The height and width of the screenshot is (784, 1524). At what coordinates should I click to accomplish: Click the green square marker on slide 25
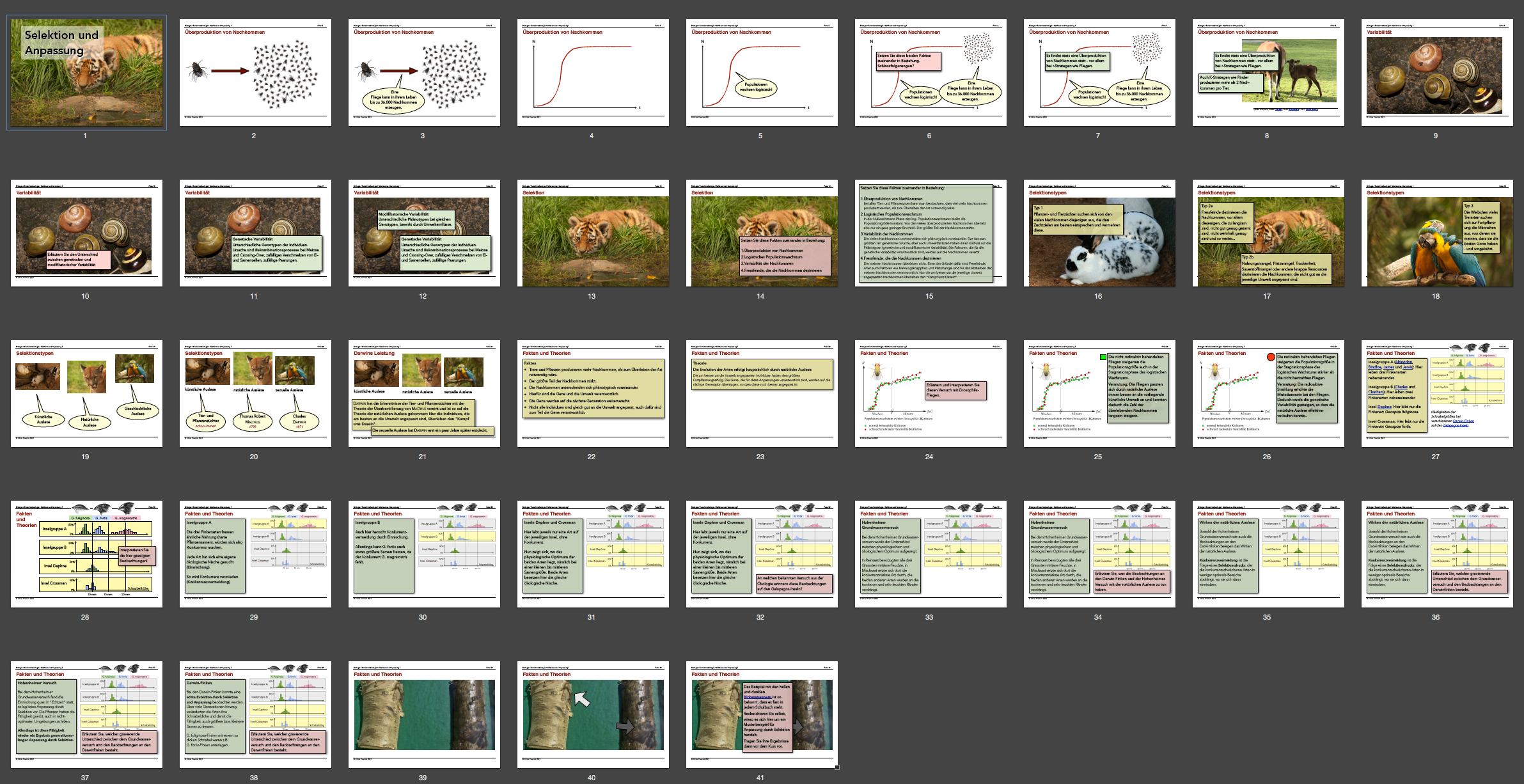pyautogui.click(x=1103, y=357)
